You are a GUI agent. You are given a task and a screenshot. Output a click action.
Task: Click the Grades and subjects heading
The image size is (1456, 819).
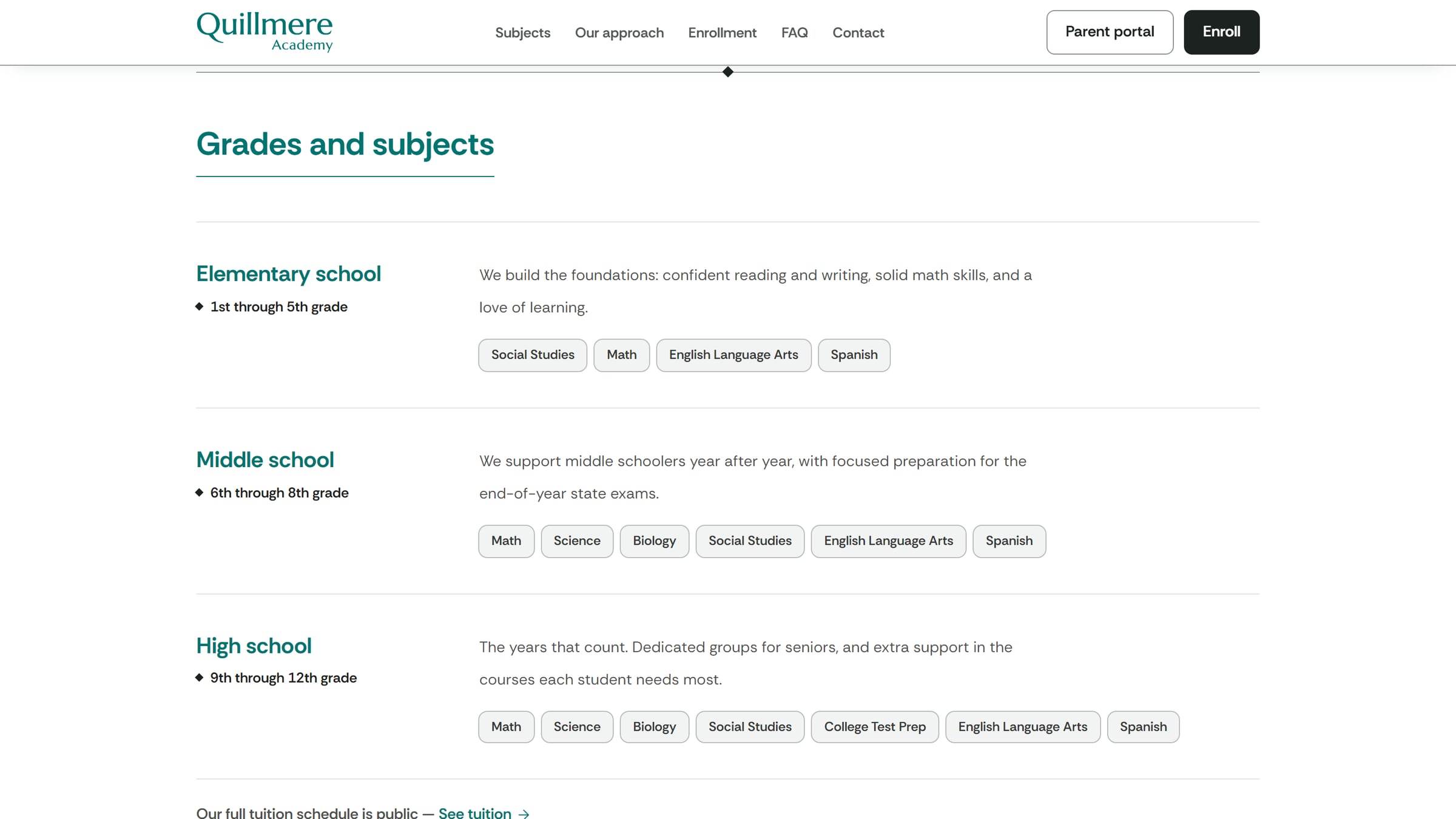tap(345, 144)
